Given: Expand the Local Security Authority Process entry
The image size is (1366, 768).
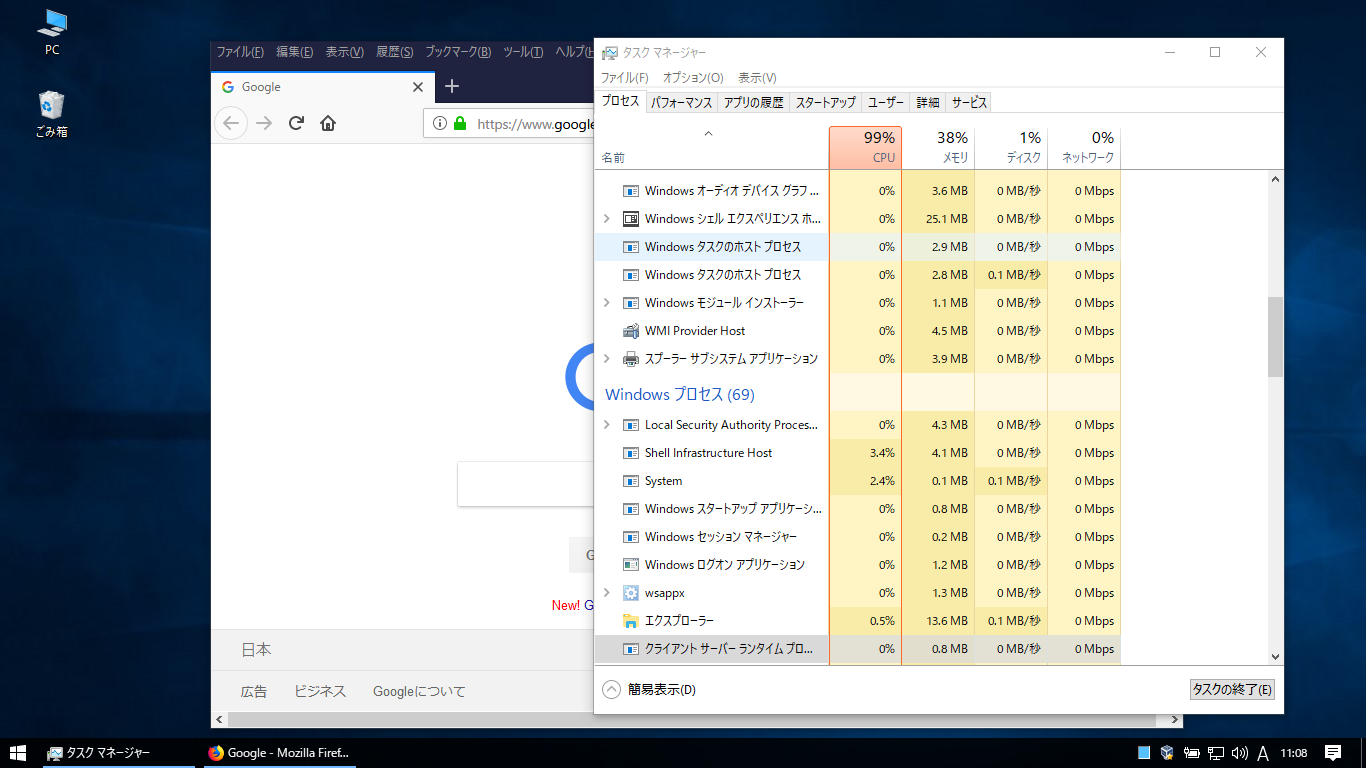Looking at the screenshot, I should click(607, 425).
